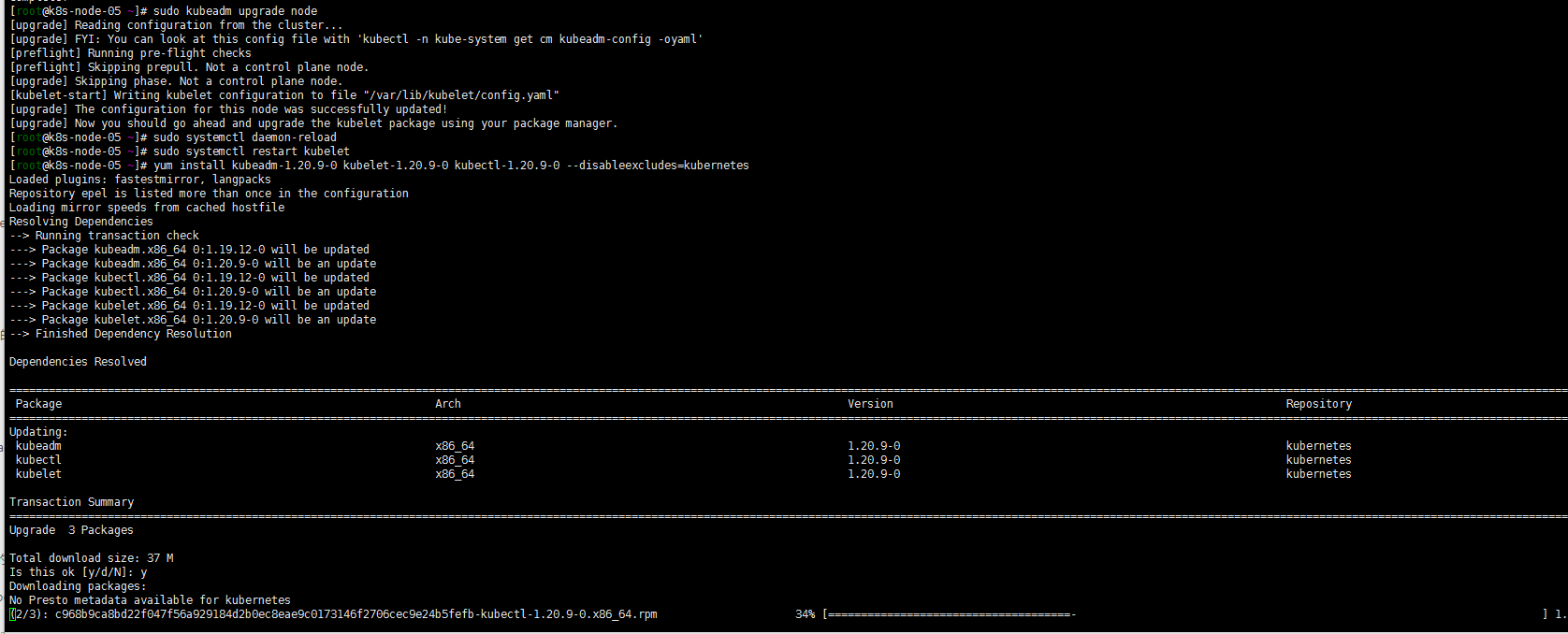Click the '--> Running transaction check' line

tap(104, 236)
